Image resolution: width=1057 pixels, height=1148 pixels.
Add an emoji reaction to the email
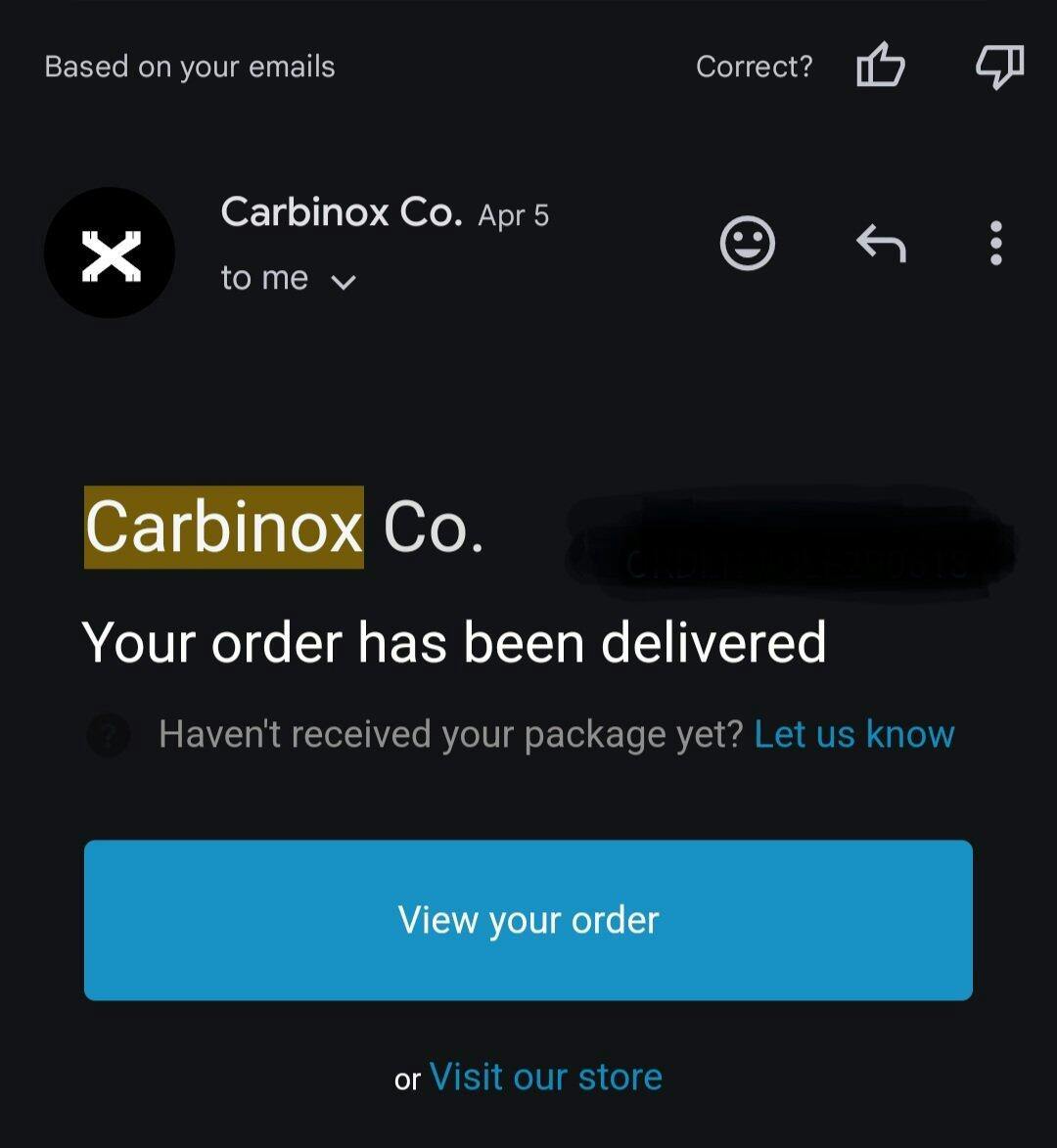(x=748, y=243)
